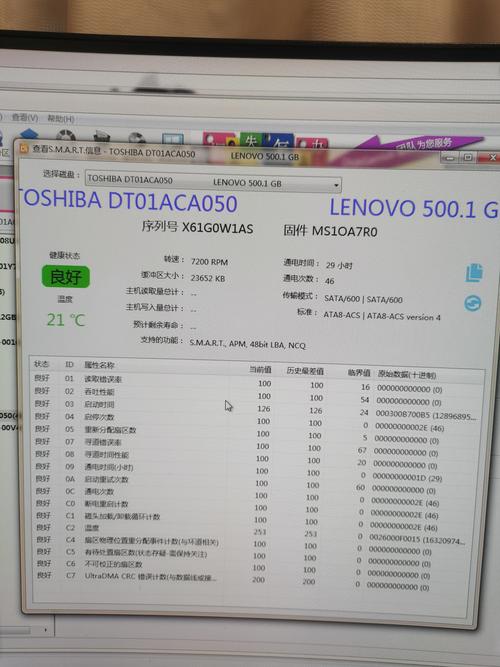This screenshot has width=500, height=667.
Task: Click the window-shaped toolbar icon behind dialog
Action: pyautogui.click(x=173, y=139)
